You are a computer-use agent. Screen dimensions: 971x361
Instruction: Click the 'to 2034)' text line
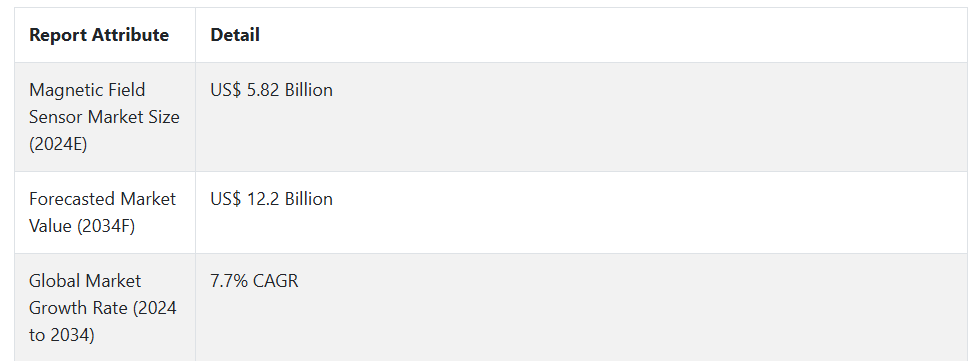coord(62,335)
